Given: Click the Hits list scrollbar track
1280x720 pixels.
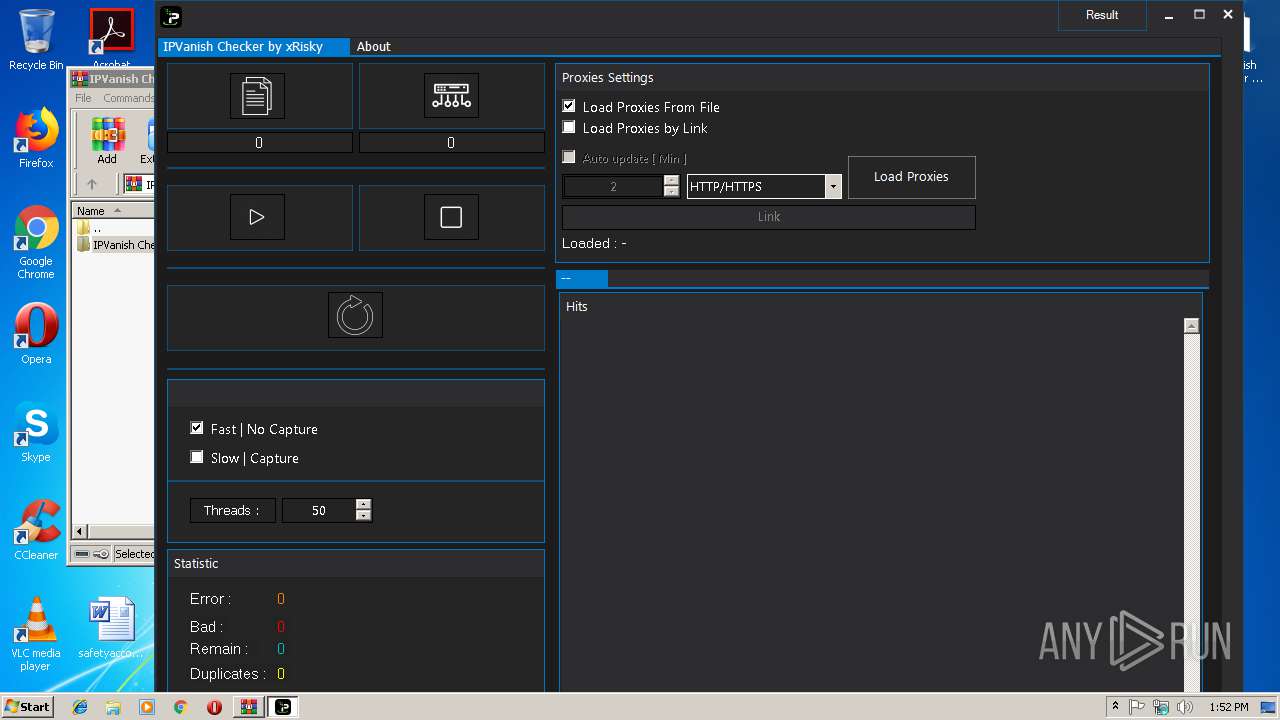Looking at the screenshot, I should [x=1191, y=510].
